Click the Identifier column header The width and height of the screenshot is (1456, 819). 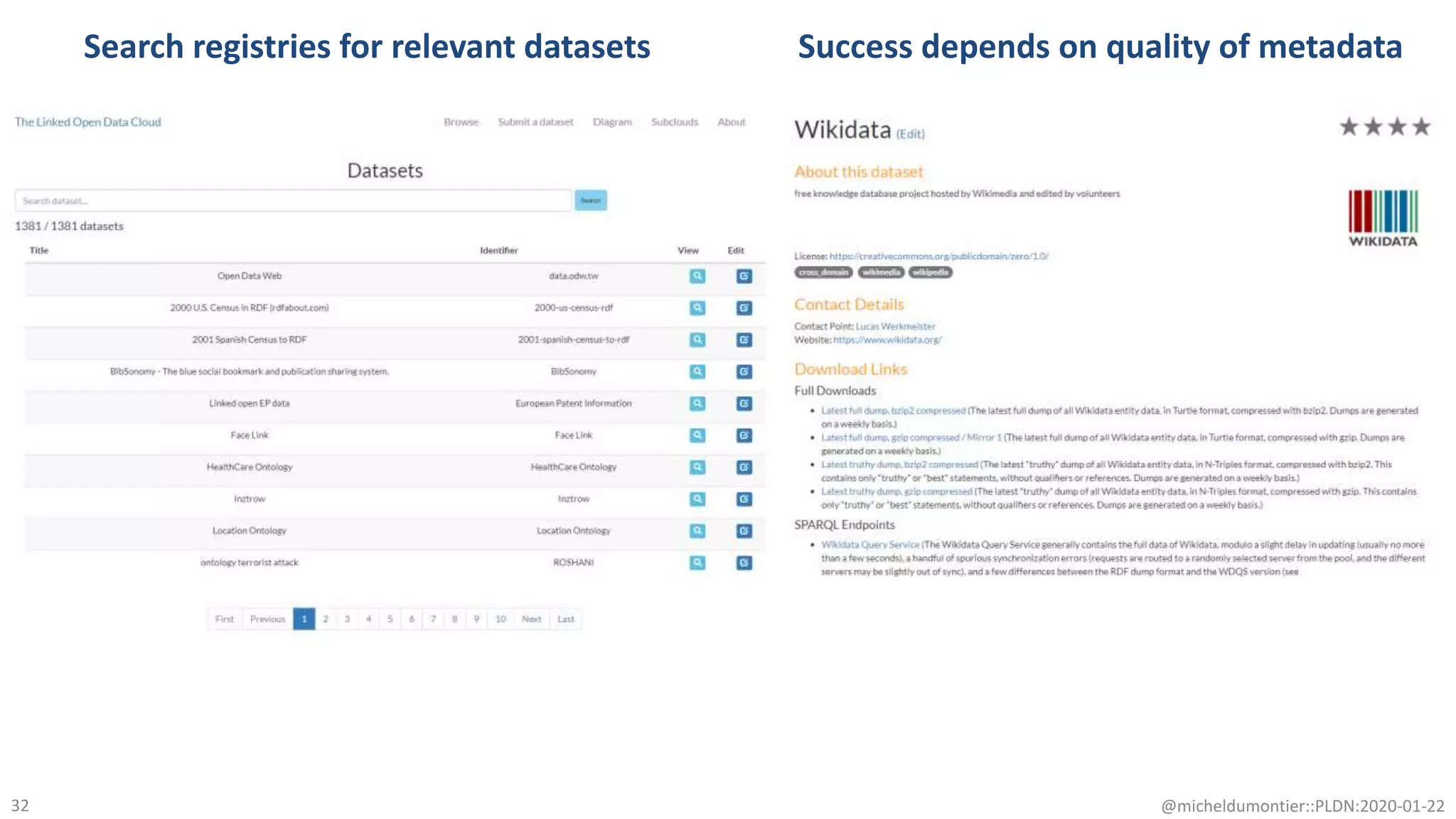coord(498,250)
